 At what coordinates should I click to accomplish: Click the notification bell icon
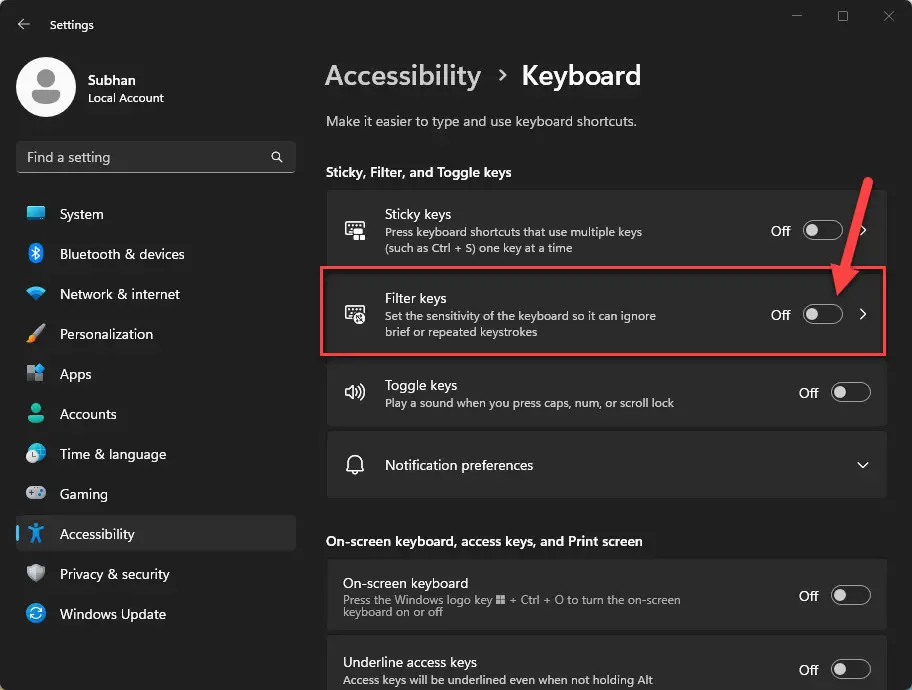(x=355, y=465)
